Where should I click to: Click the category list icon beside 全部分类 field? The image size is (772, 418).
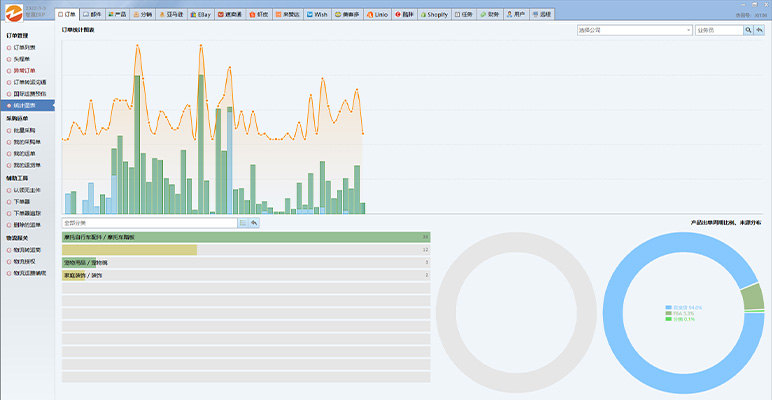pos(243,223)
